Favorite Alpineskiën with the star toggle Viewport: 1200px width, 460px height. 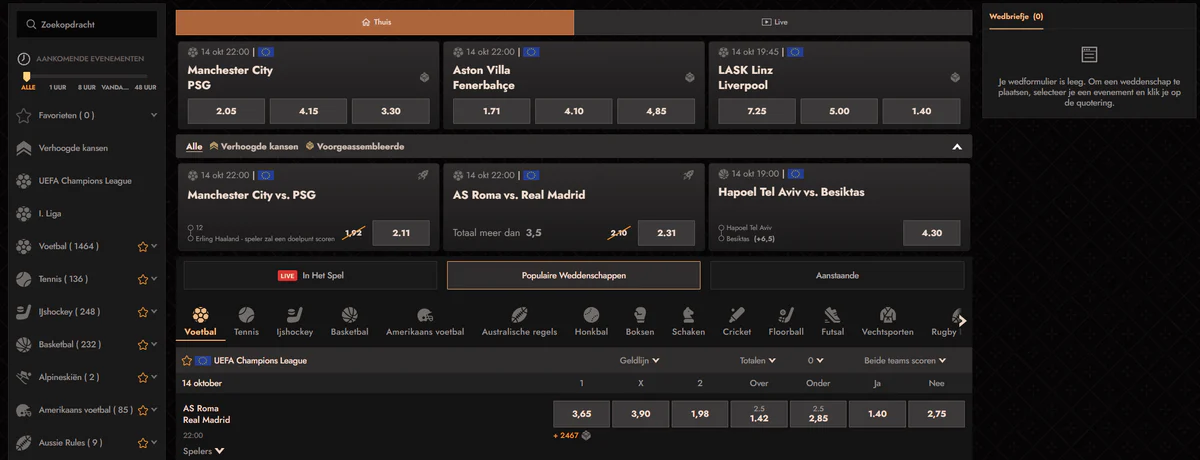tap(143, 377)
